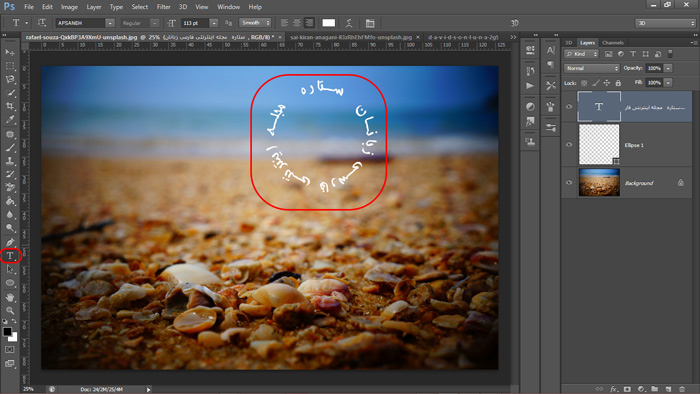The image size is (700, 394).
Task: Switch to sai-kiran-anagani document tab
Action: (351, 37)
